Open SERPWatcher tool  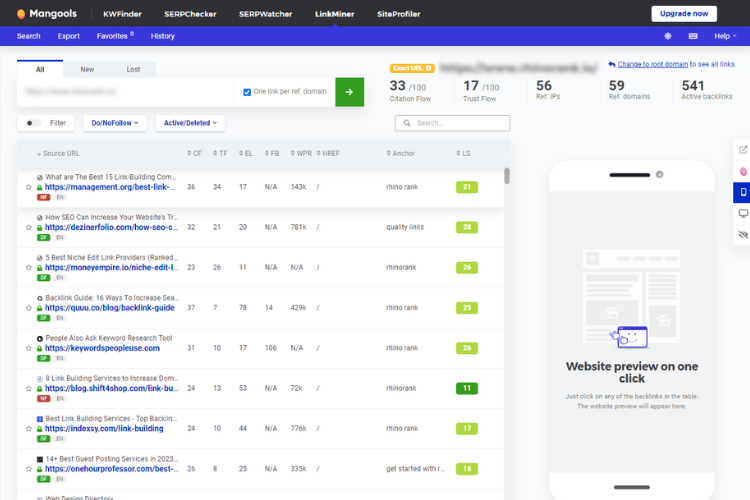pos(265,14)
